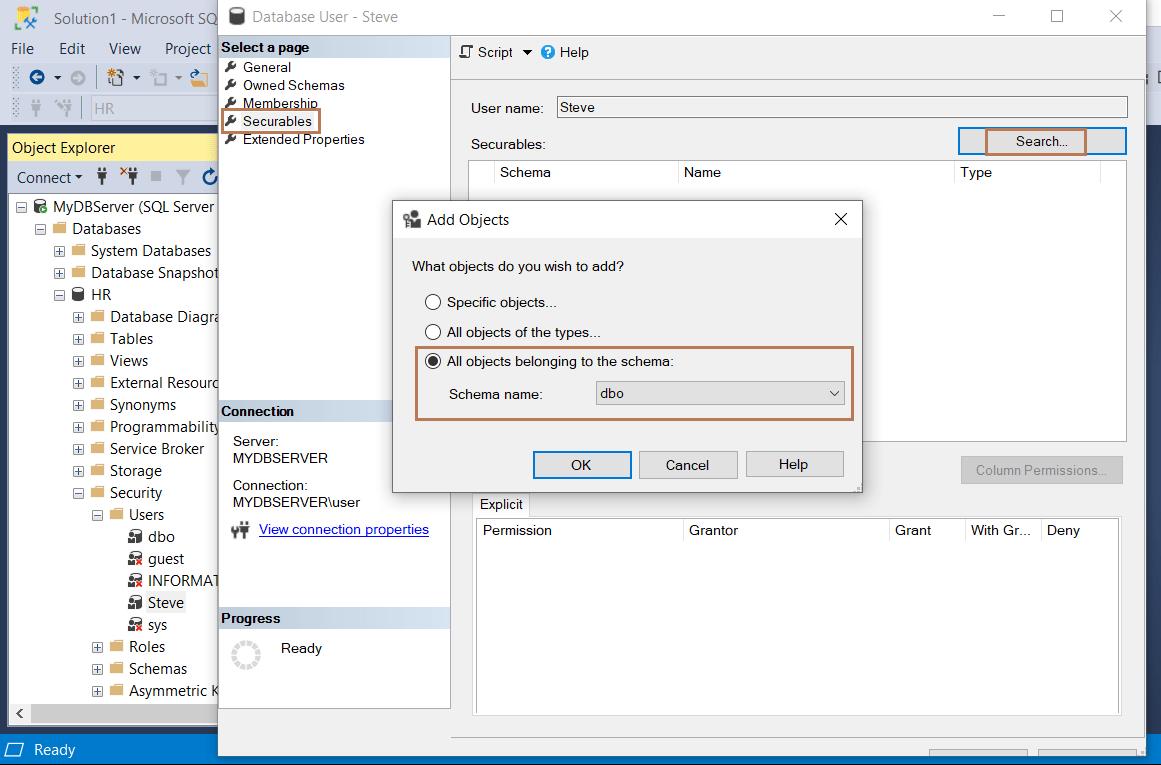This screenshot has height=765, width=1161.
Task: Click the Open File icon in the toolbar
Action: [x=198, y=79]
